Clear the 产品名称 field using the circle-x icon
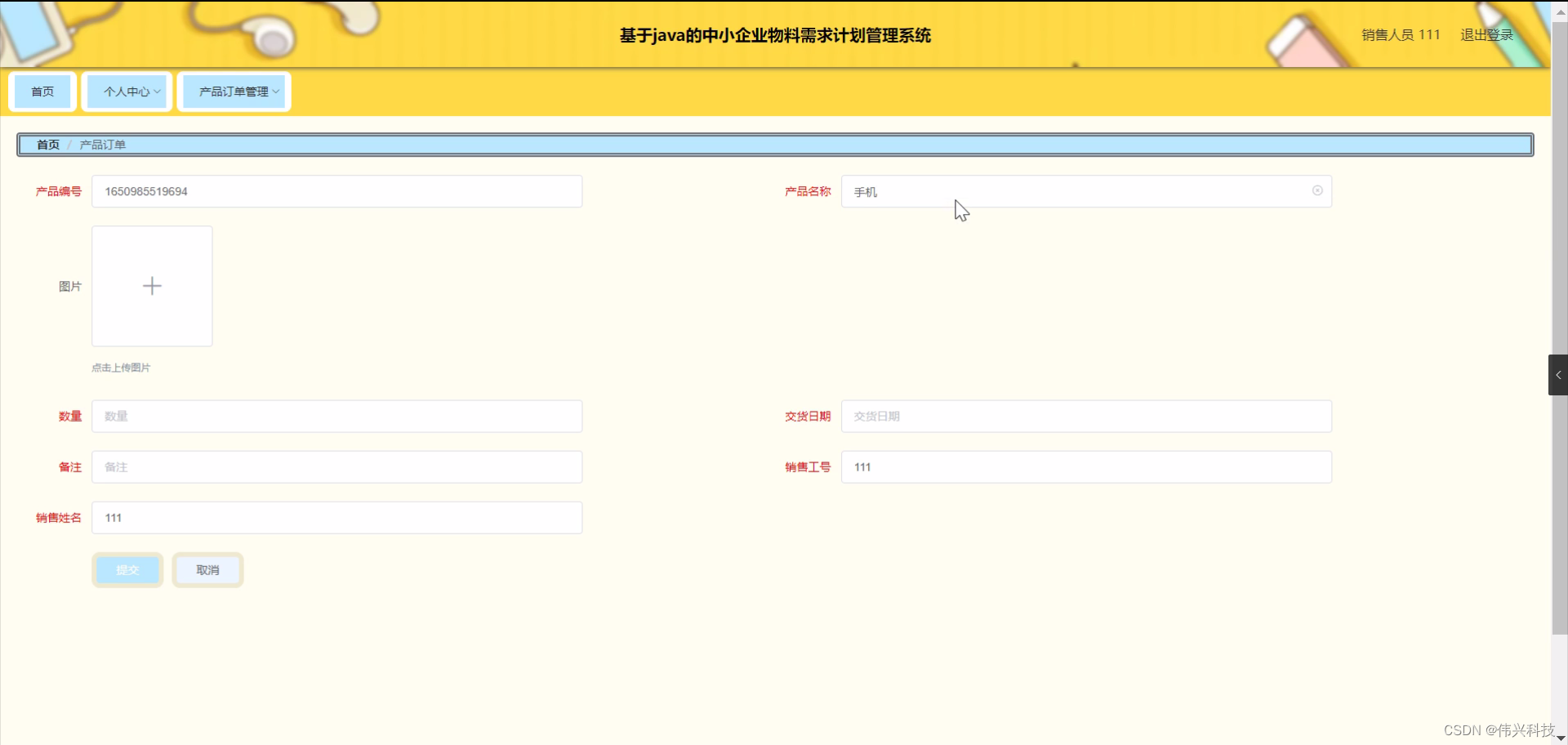The width and height of the screenshot is (1568, 745). tap(1317, 190)
